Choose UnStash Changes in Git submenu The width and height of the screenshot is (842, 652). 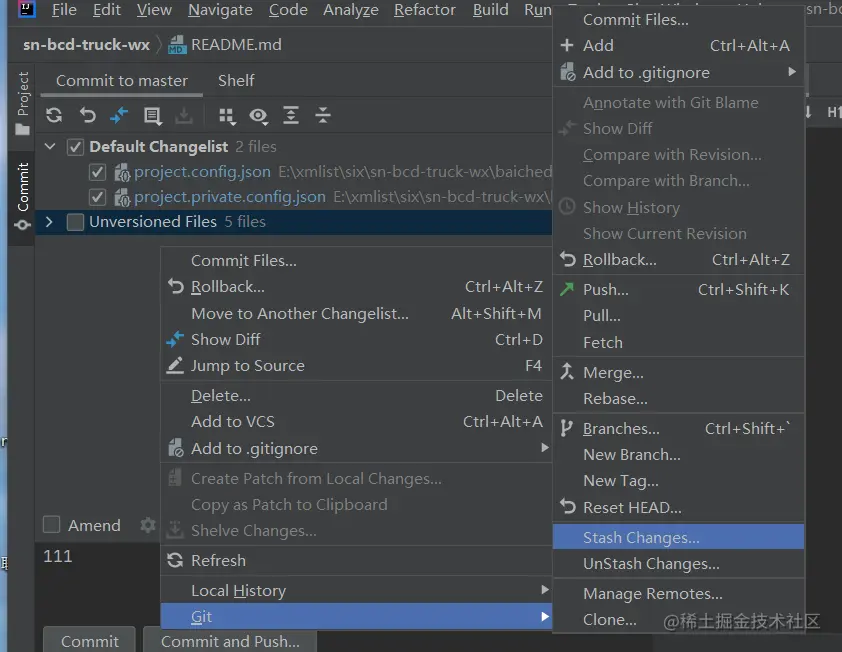coord(678,563)
